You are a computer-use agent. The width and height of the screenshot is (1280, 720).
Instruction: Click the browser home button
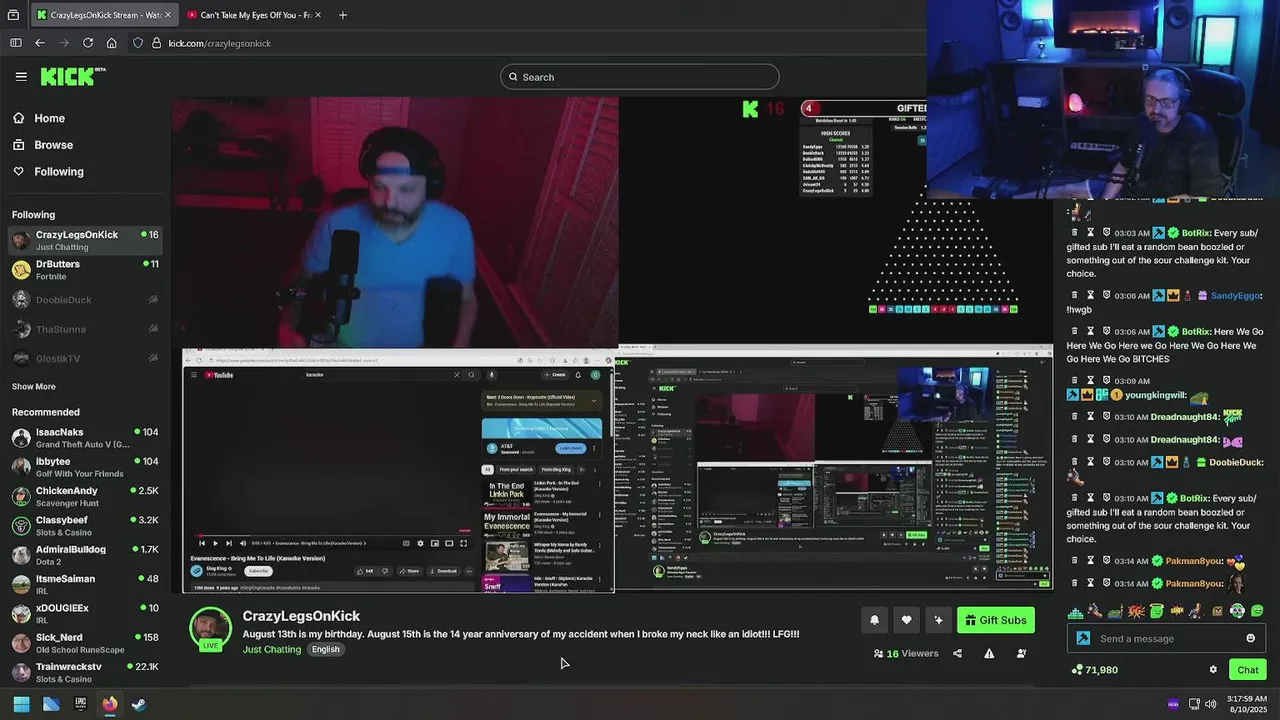coord(111,43)
